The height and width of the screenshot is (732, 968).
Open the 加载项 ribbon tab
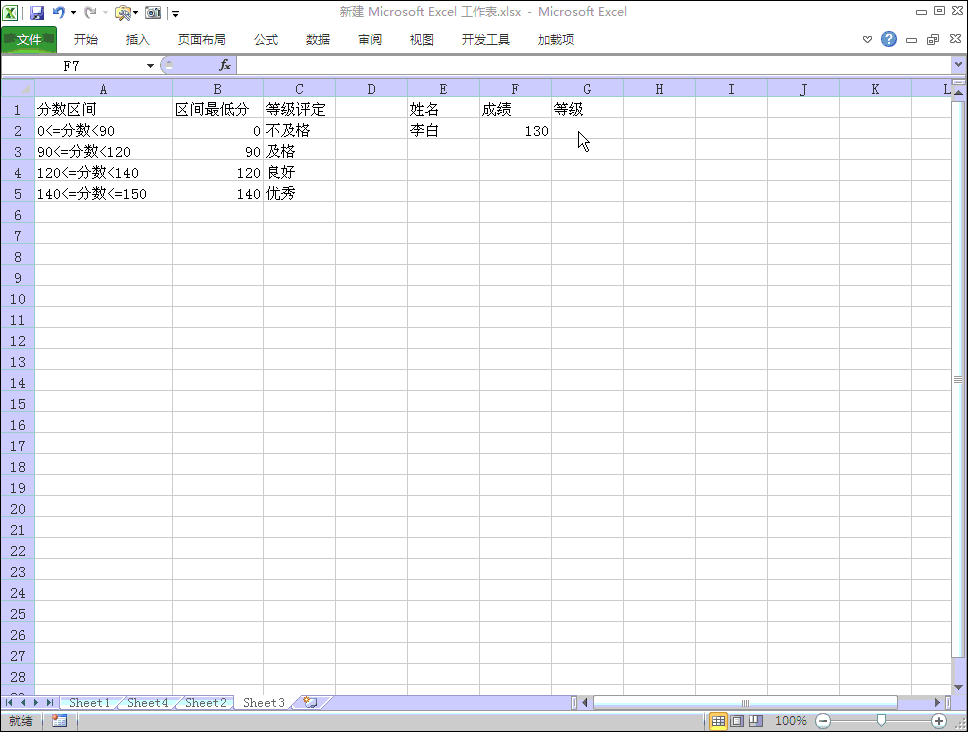[556, 40]
